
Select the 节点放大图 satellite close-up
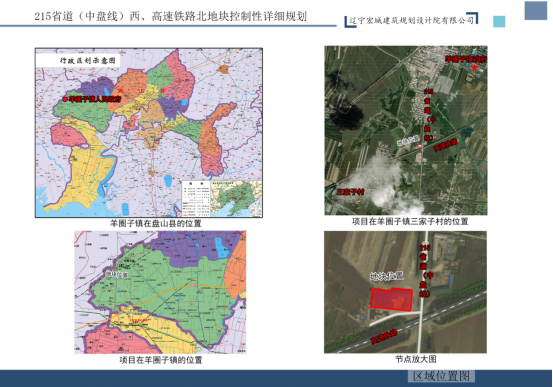point(405,292)
